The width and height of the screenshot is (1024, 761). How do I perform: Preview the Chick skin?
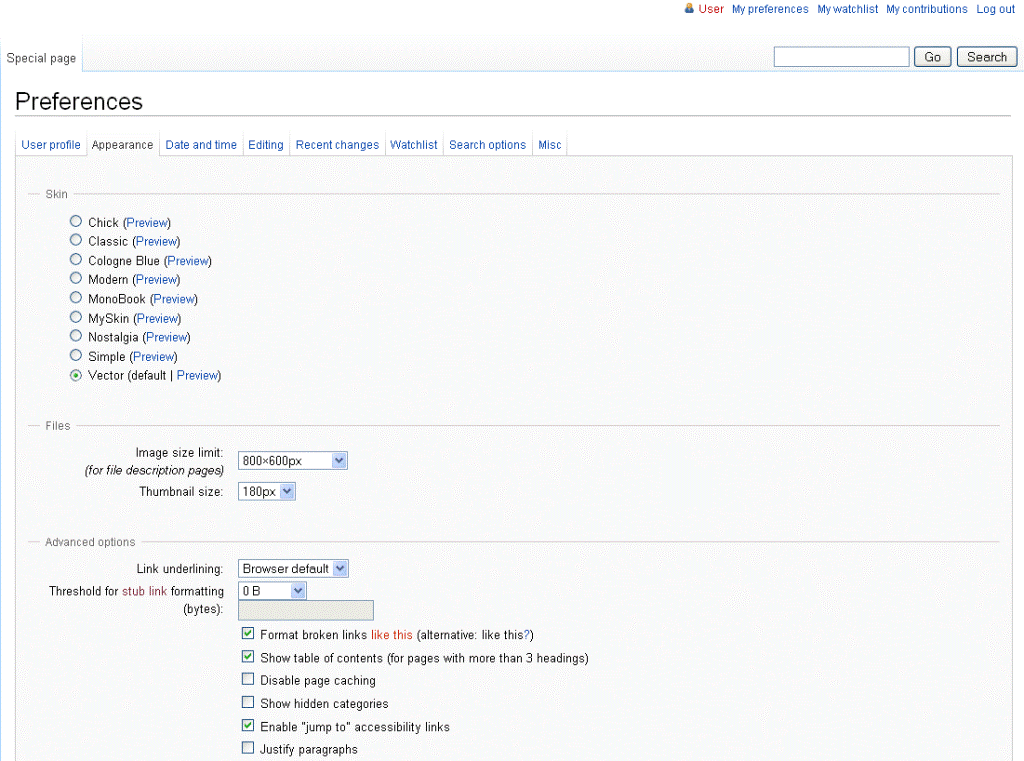(x=147, y=223)
